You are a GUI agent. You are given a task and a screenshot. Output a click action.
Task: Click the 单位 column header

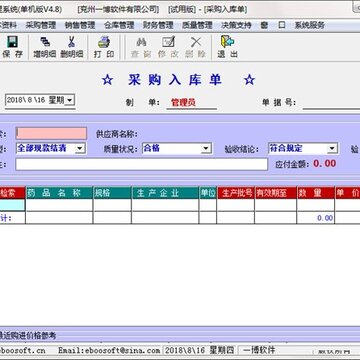tap(208, 193)
